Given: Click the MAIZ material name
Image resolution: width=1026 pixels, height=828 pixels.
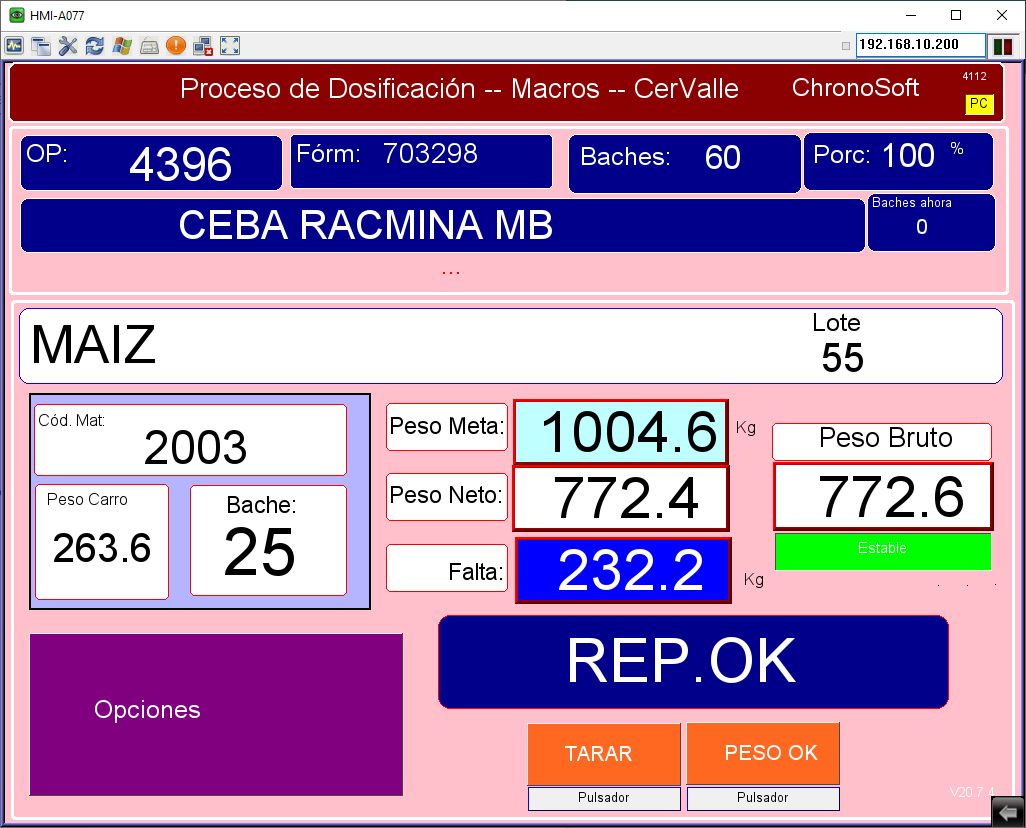Looking at the screenshot, I should (94, 346).
